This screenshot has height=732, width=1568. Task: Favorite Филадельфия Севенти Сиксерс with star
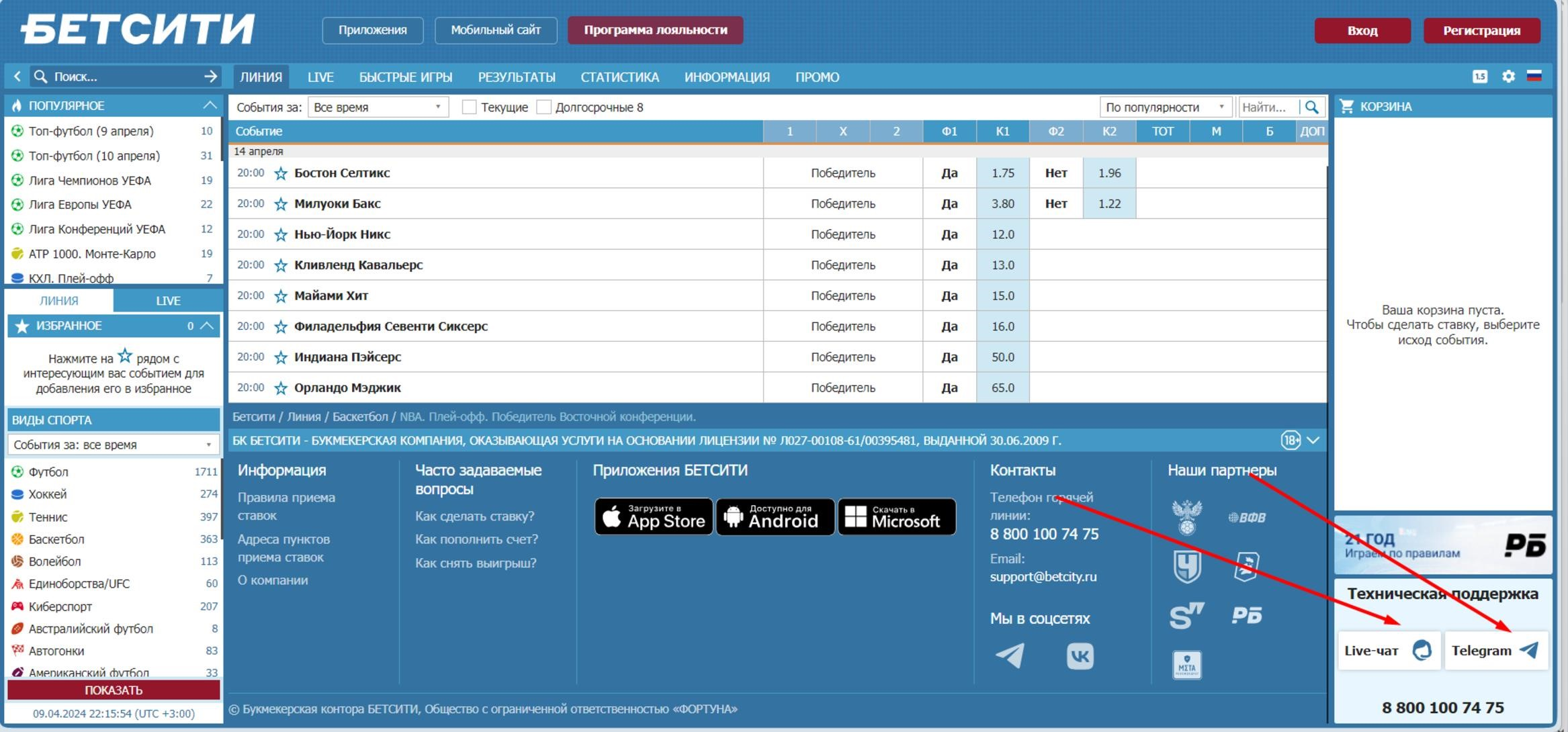281,327
